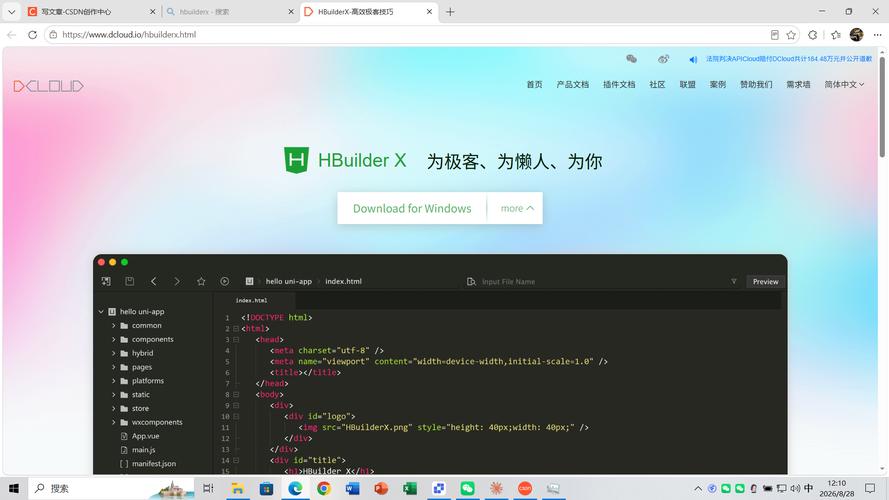Click the DCloud logo

tap(48, 86)
